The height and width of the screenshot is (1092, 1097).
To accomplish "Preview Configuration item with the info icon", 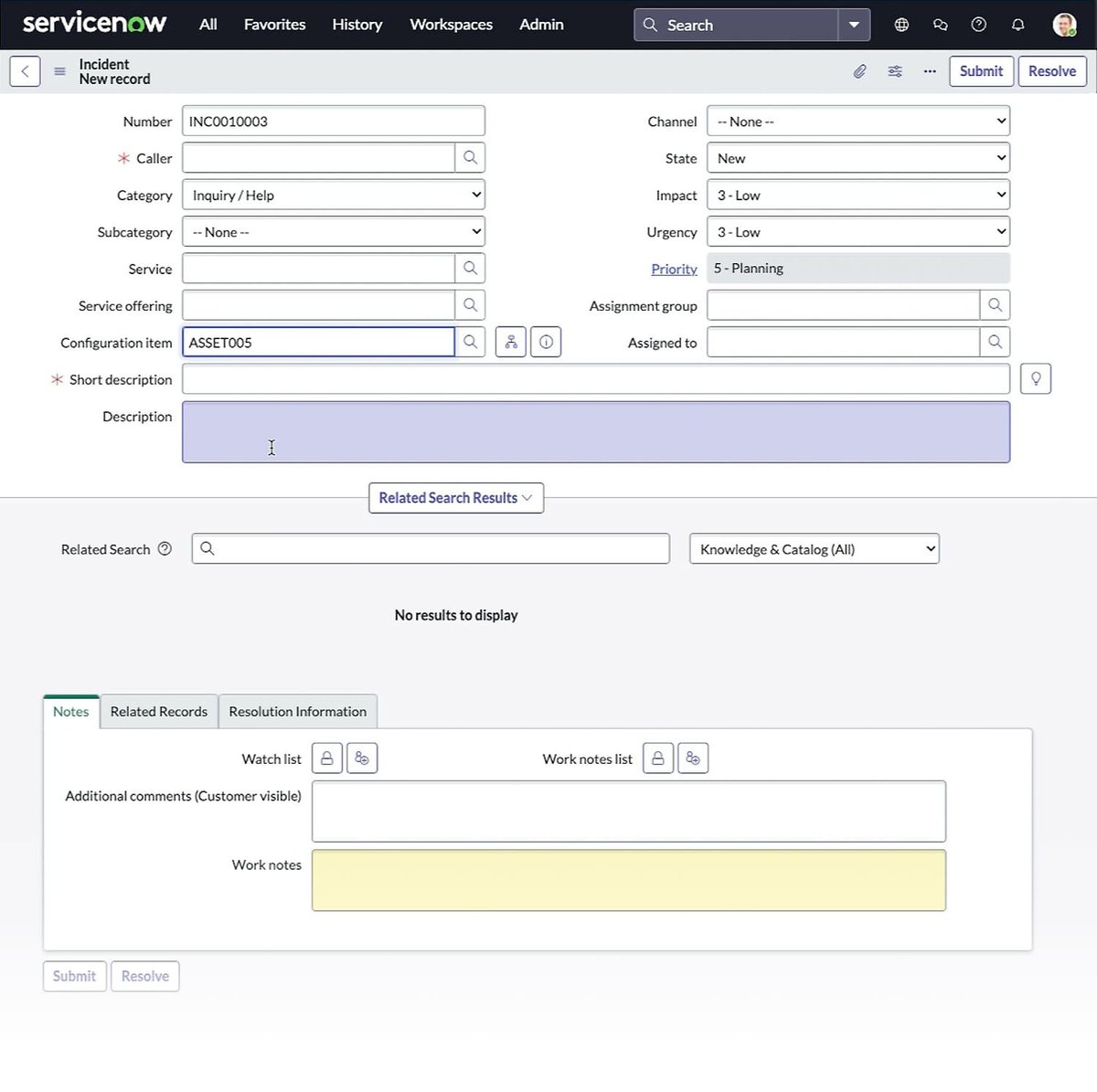I will tap(546, 342).
